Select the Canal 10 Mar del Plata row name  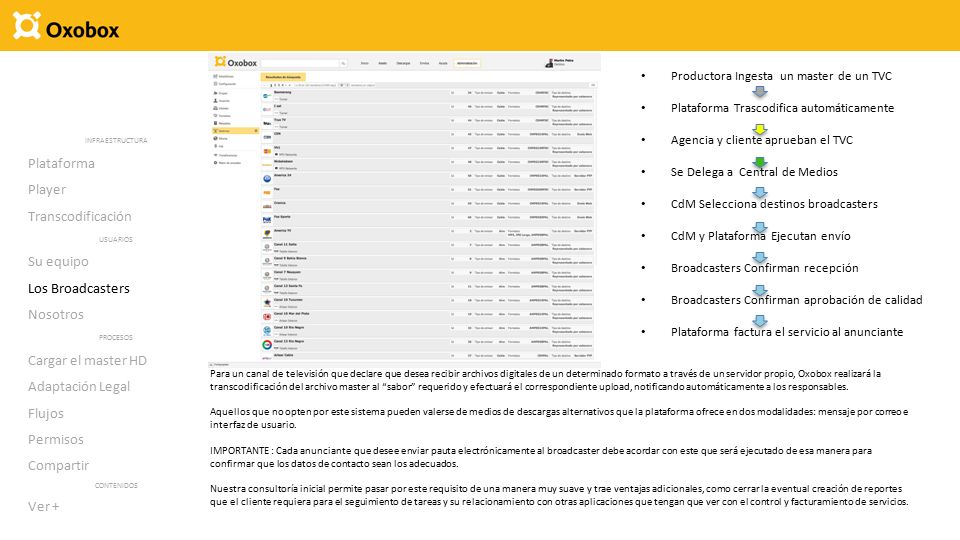(x=291, y=313)
